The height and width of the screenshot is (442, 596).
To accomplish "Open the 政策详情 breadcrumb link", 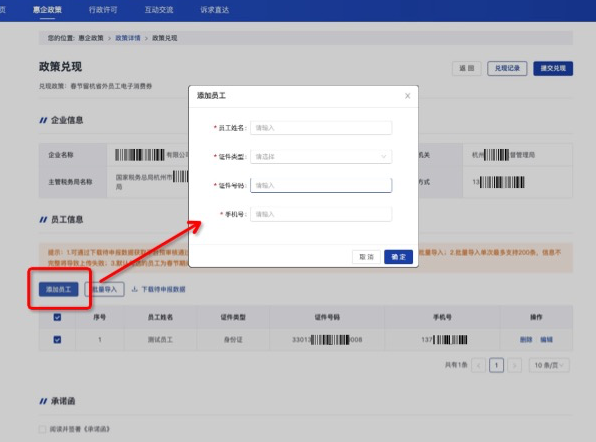I will click(x=128, y=38).
